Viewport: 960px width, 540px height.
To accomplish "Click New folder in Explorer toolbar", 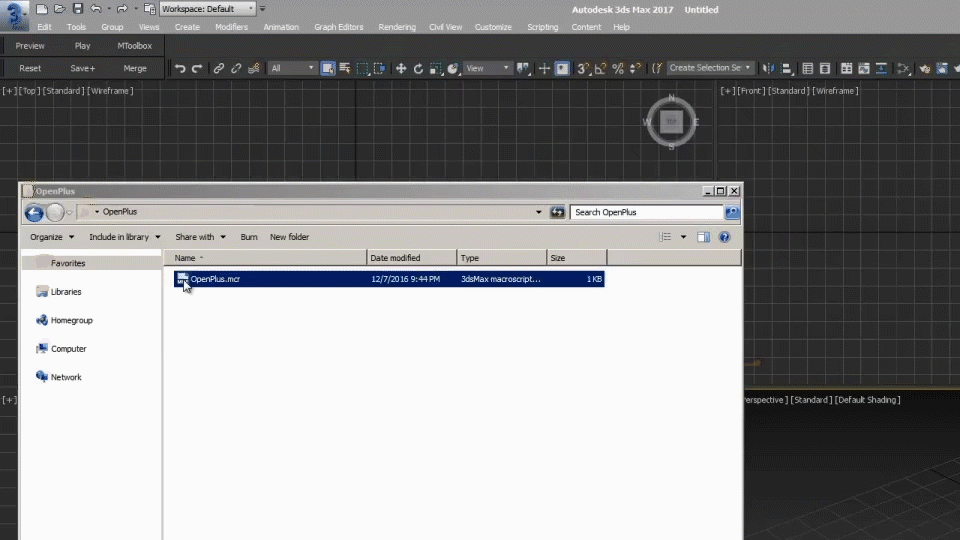I will (x=289, y=237).
